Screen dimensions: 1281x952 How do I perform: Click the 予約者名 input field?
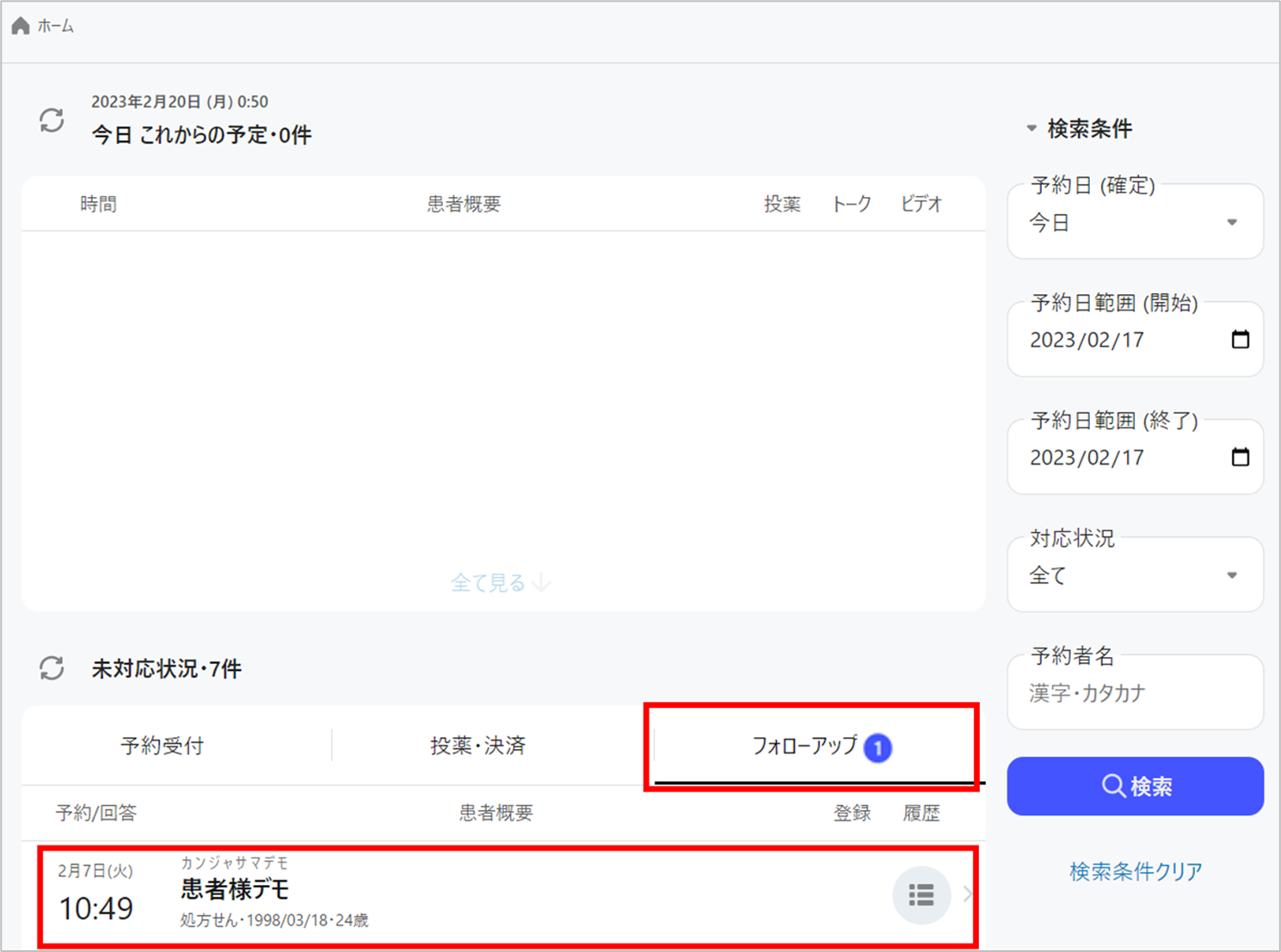[1135, 693]
